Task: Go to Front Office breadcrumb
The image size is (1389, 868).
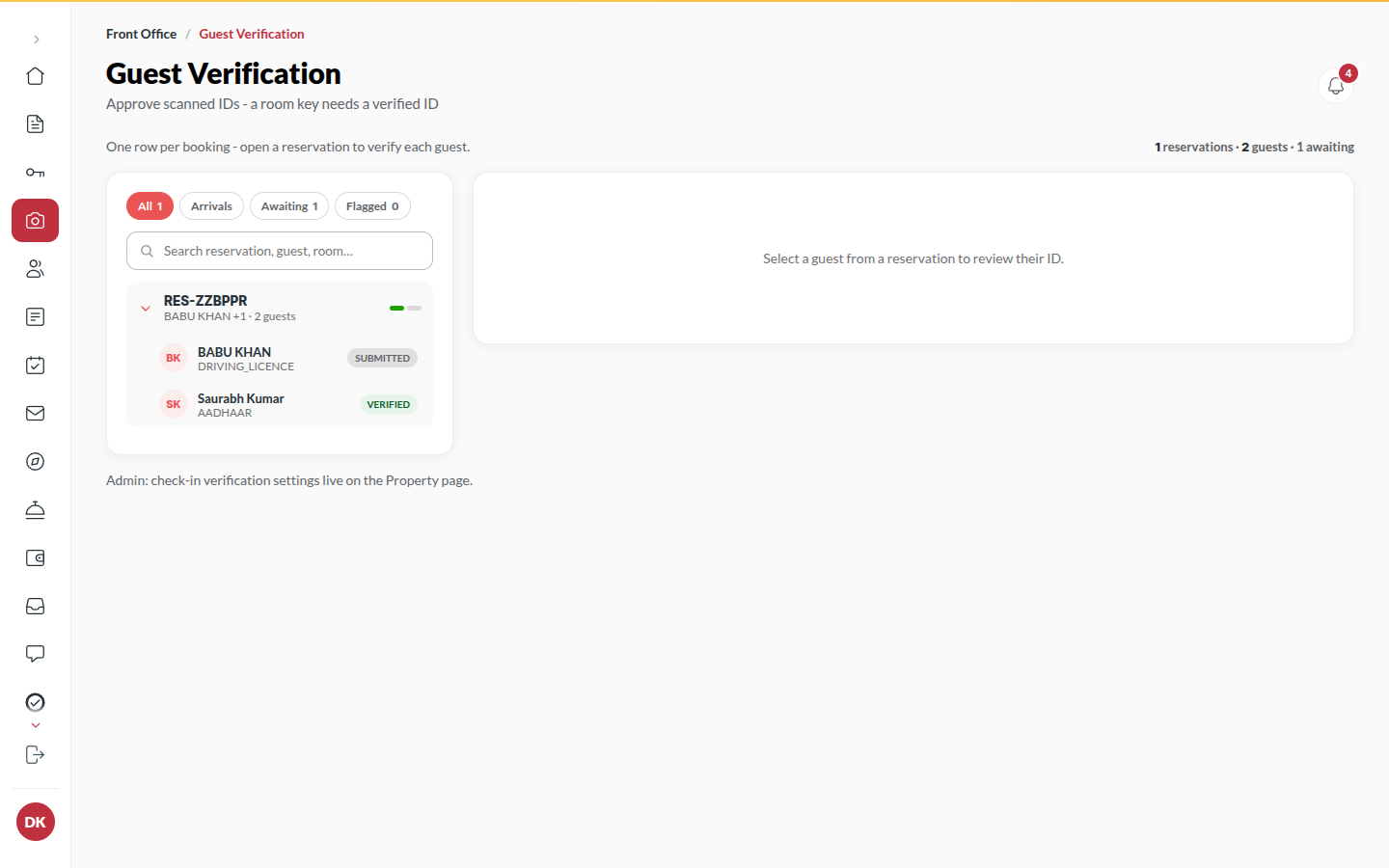Action: point(141,34)
